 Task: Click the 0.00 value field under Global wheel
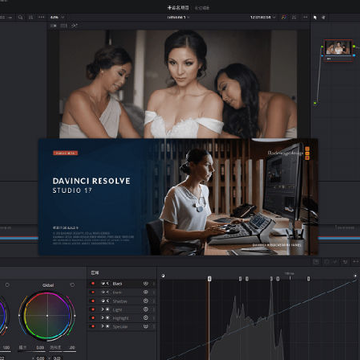(x=41, y=347)
